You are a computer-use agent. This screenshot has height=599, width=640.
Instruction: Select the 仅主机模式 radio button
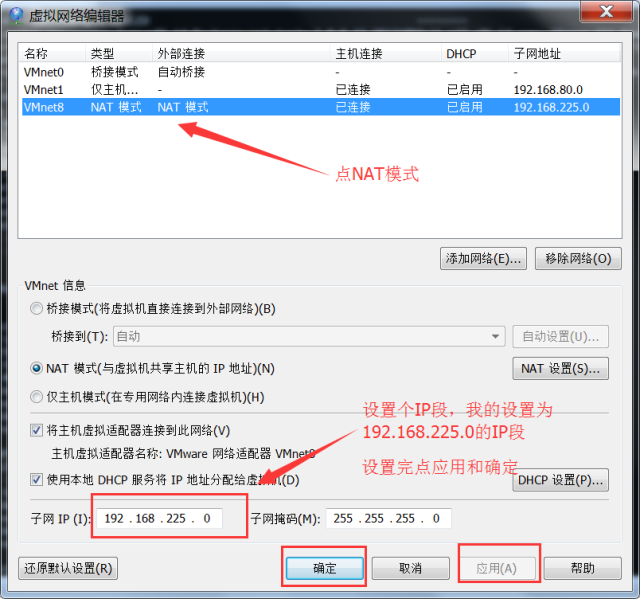coord(36,397)
